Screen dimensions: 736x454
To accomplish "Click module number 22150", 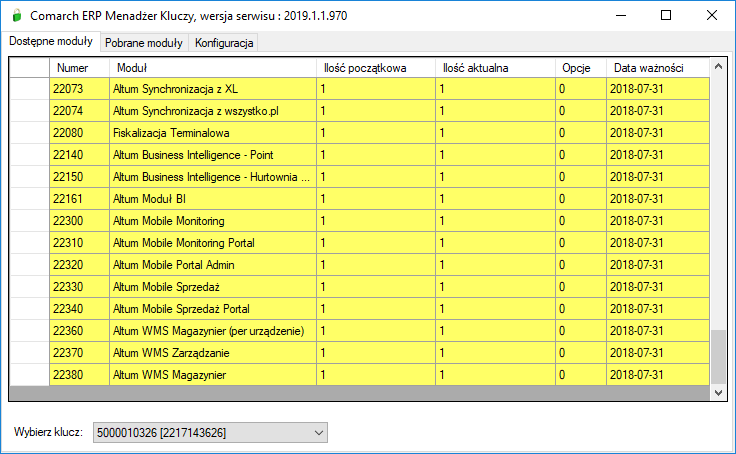I will (79, 177).
